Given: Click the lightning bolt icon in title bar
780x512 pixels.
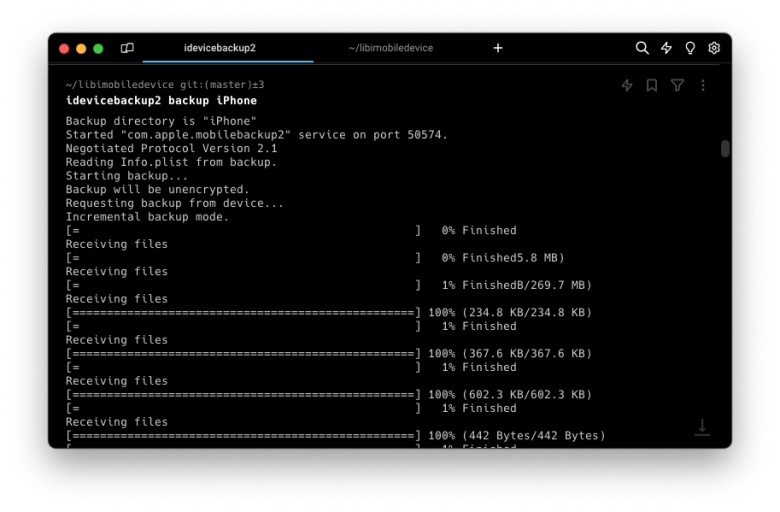Looking at the screenshot, I should 666,48.
